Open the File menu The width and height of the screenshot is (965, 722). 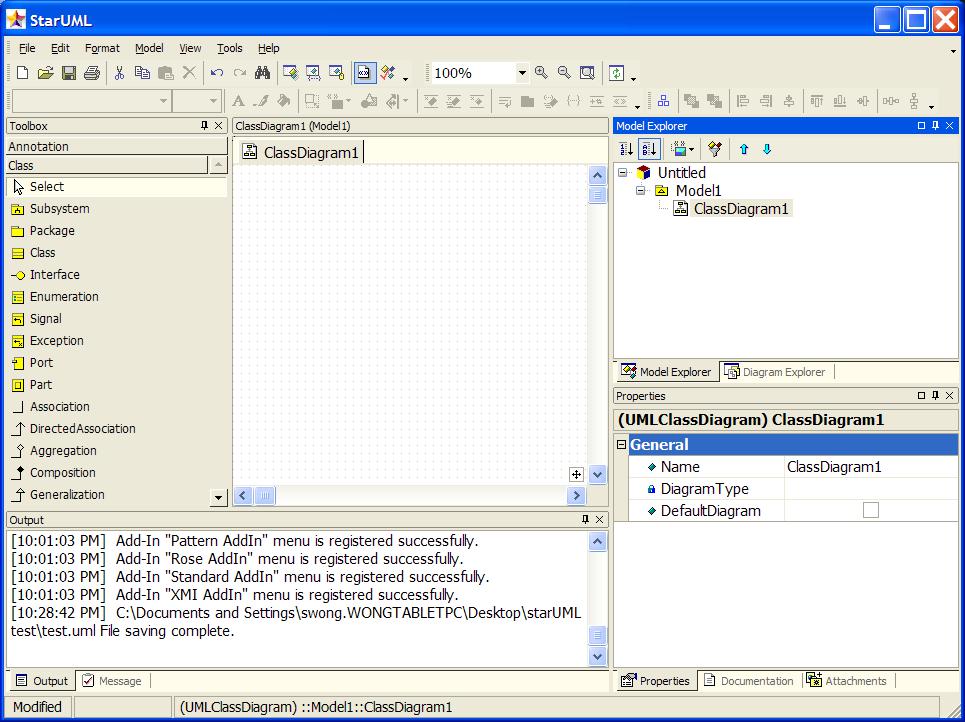(x=27, y=48)
